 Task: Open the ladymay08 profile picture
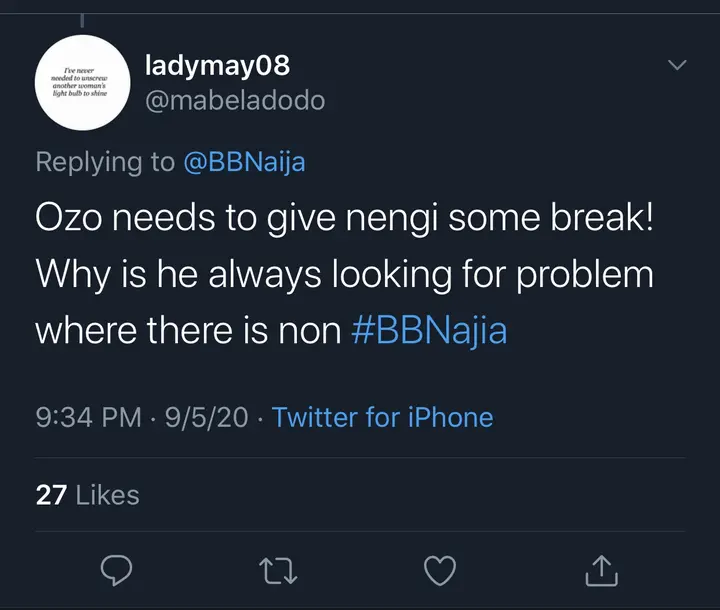click(x=78, y=82)
